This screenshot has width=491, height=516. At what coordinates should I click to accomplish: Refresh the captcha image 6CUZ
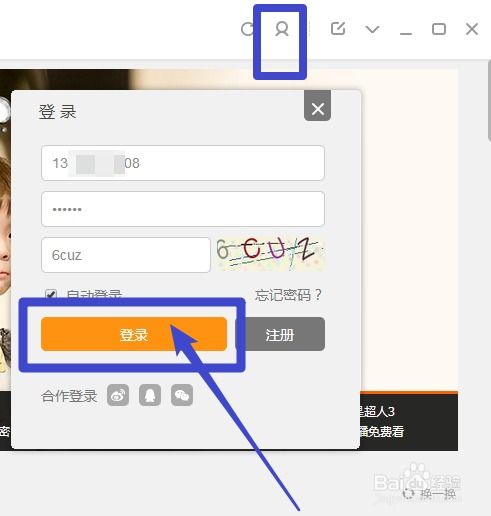point(270,253)
